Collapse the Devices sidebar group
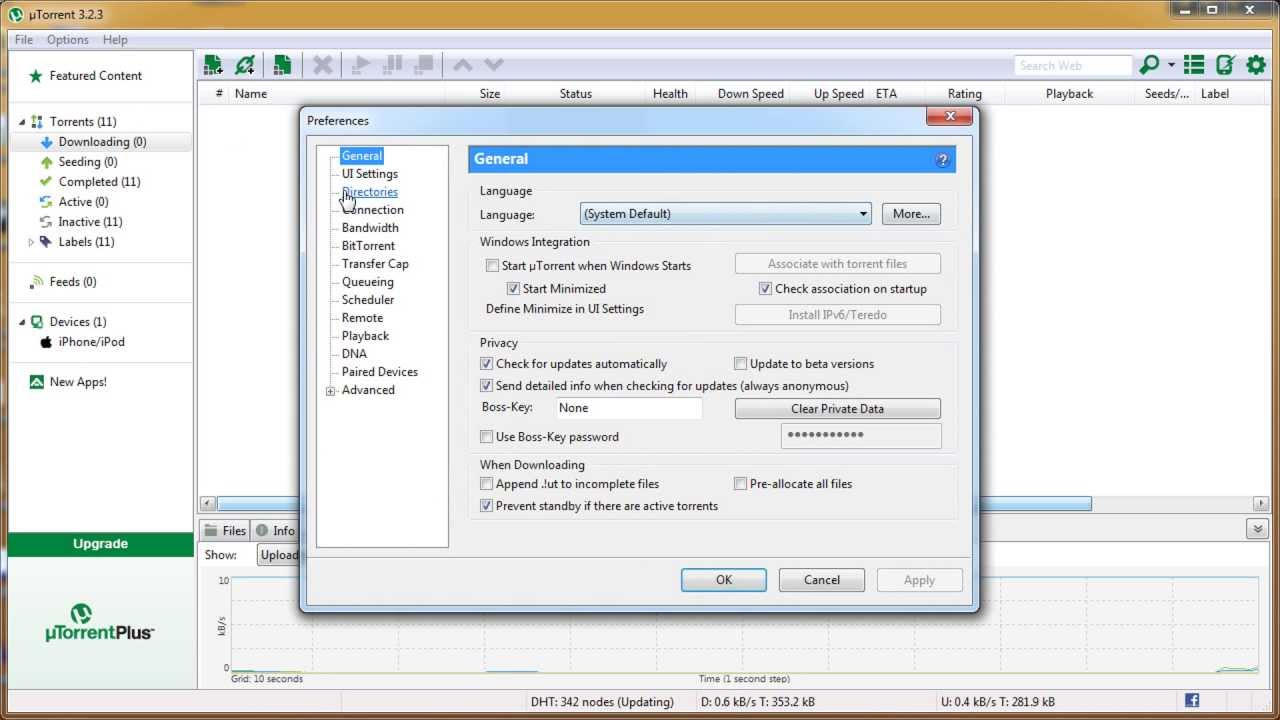The height and width of the screenshot is (720, 1280). 23,322
